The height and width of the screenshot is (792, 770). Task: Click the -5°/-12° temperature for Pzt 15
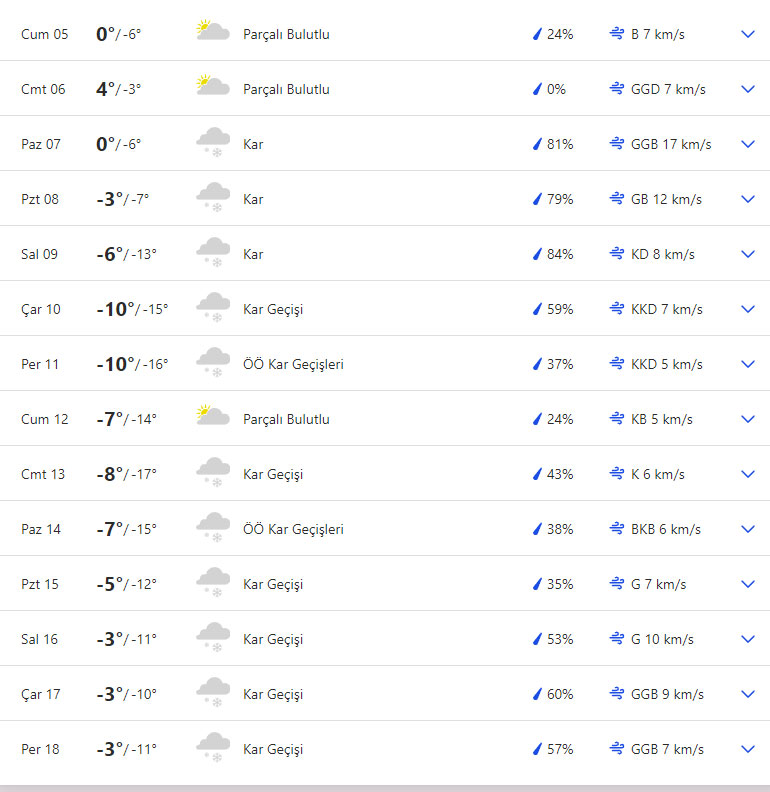[126, 584]
